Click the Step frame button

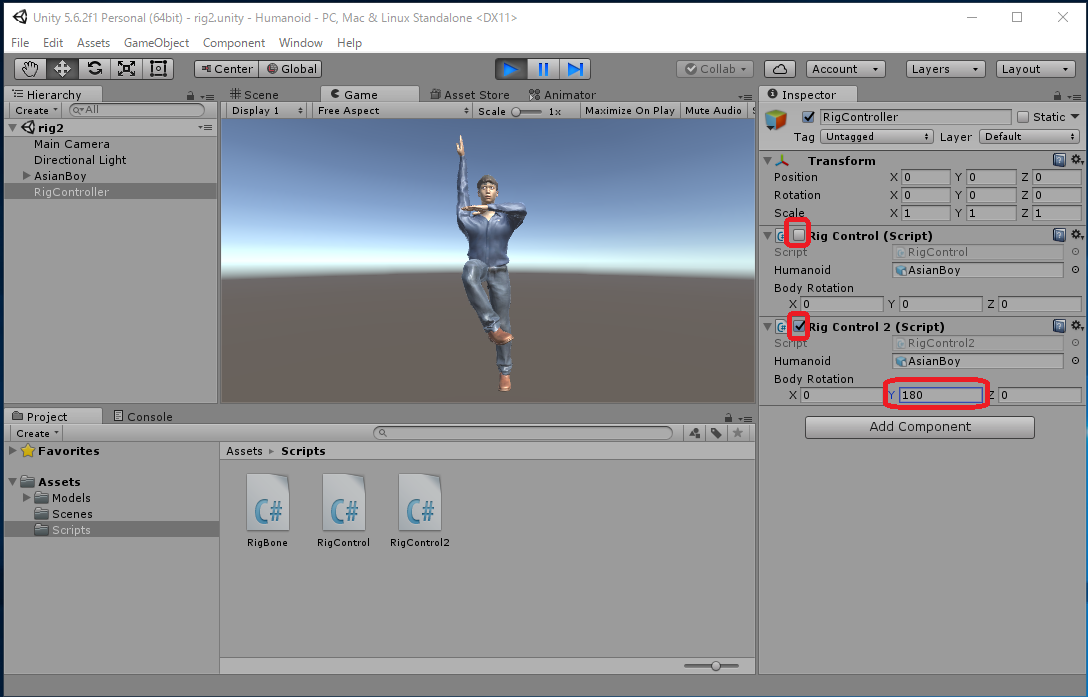coord(575,69)
